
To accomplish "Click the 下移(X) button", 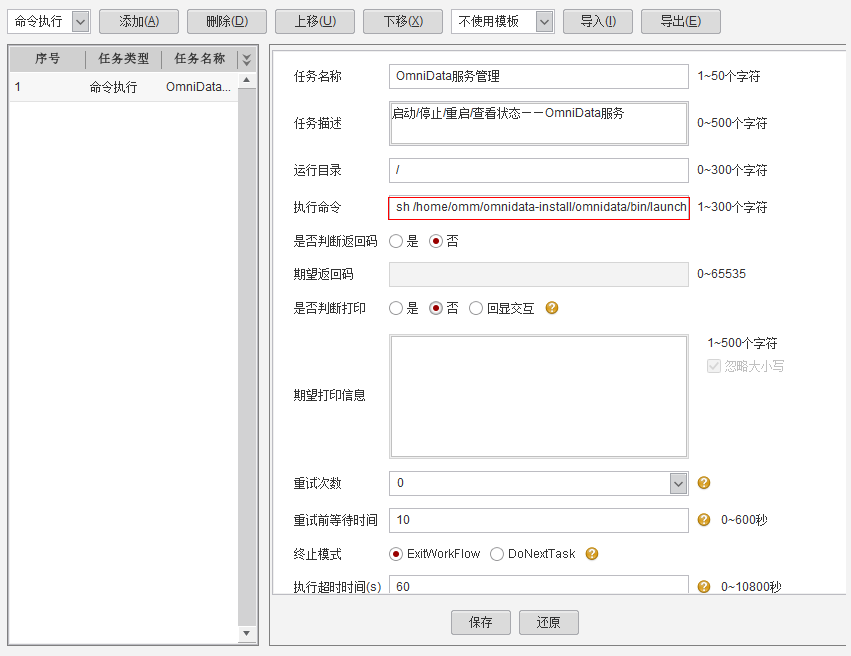I will click(403, 22).
